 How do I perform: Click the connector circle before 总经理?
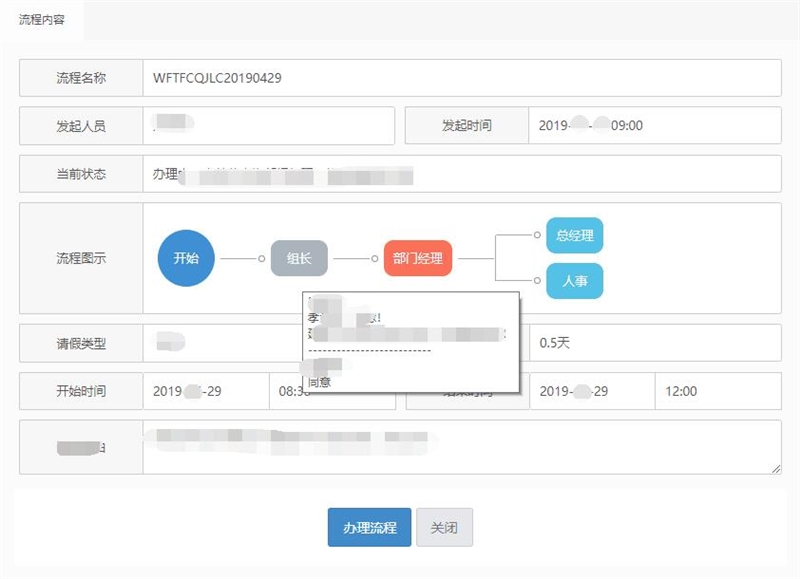[x=536, y=236]
